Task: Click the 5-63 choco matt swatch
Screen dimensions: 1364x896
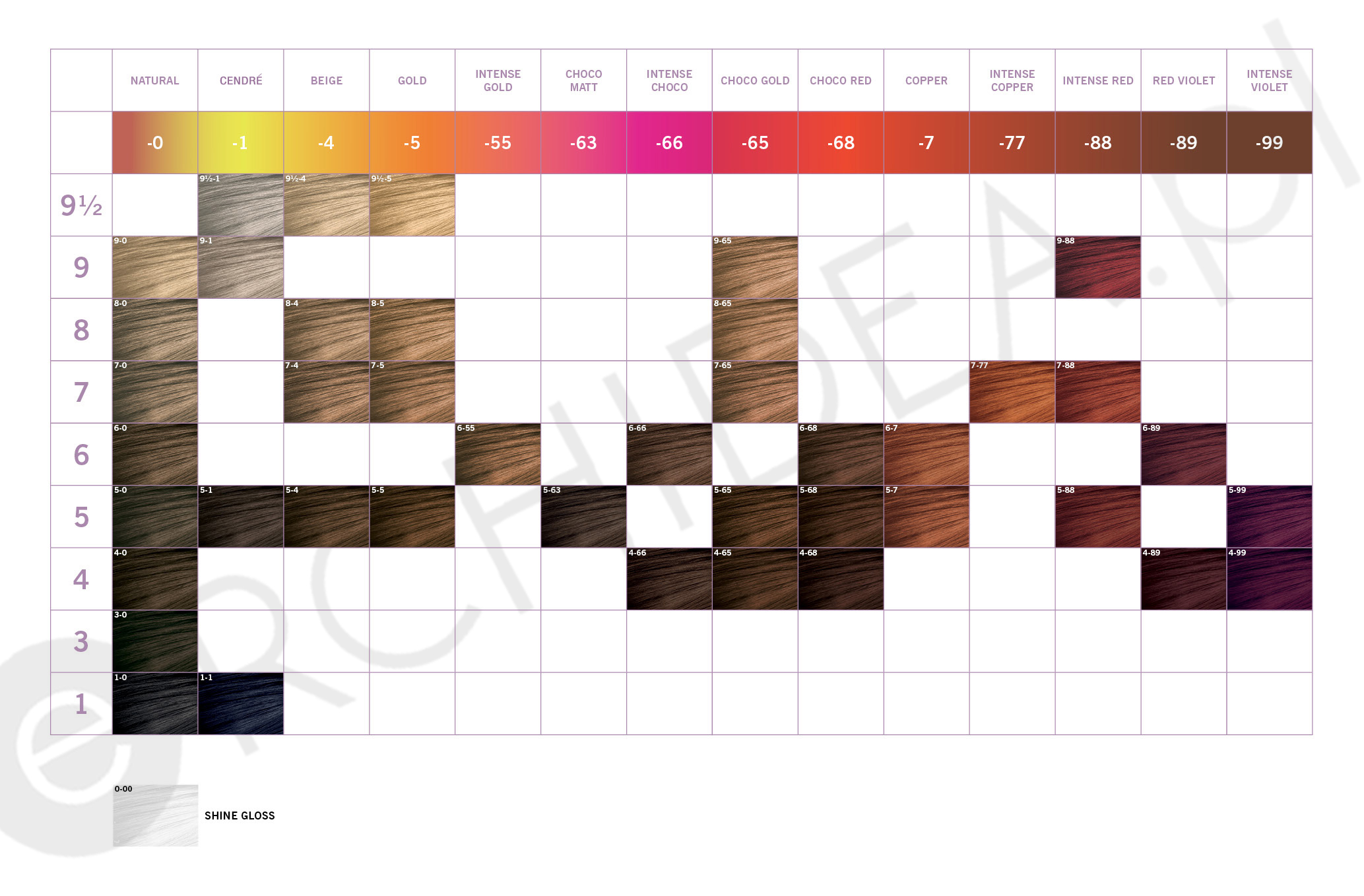Action: [x=584, y=517]
